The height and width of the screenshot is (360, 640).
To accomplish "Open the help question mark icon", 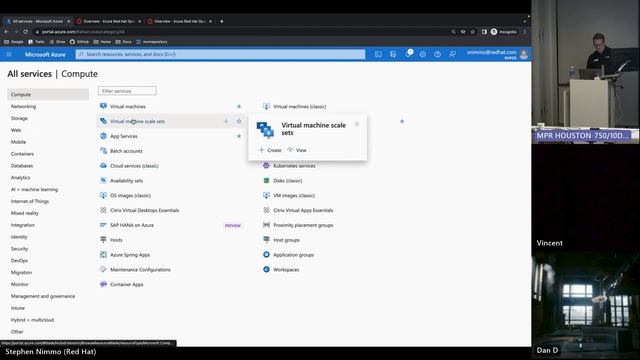I will tap(438, 54).
